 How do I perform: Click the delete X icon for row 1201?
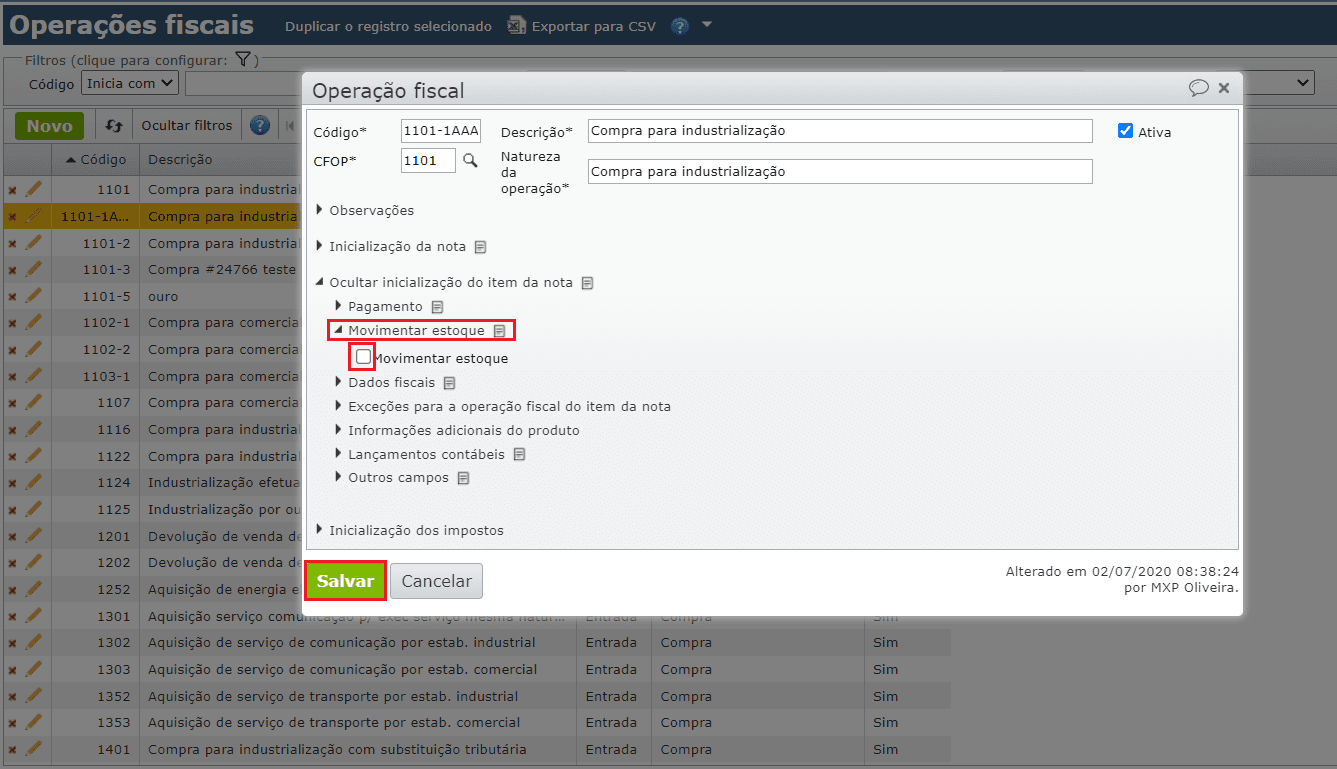(x=12, y=536)
